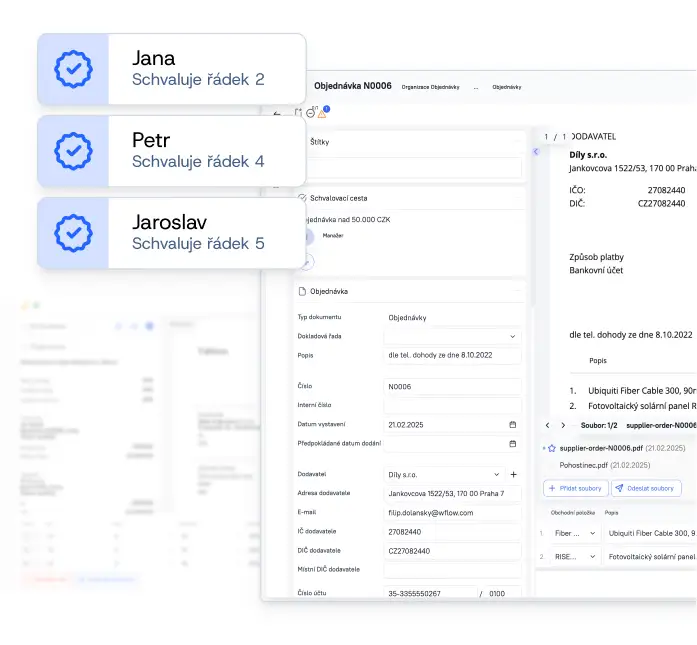Click the Popis field with dle tel. dohody
Screen dimensions: 697x645
(x=452, y=355)
